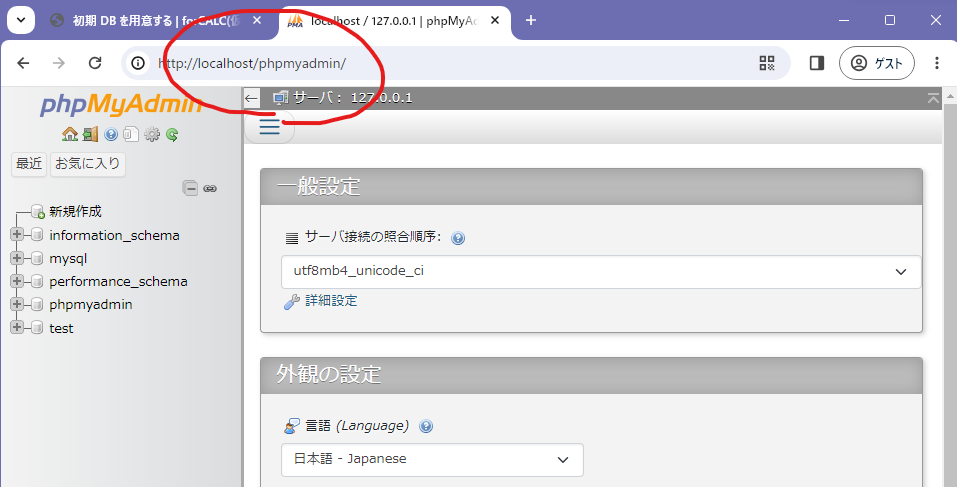Switch to the 最近 tab
Screen dimensions: 957x487
click(x=29, y=164)
